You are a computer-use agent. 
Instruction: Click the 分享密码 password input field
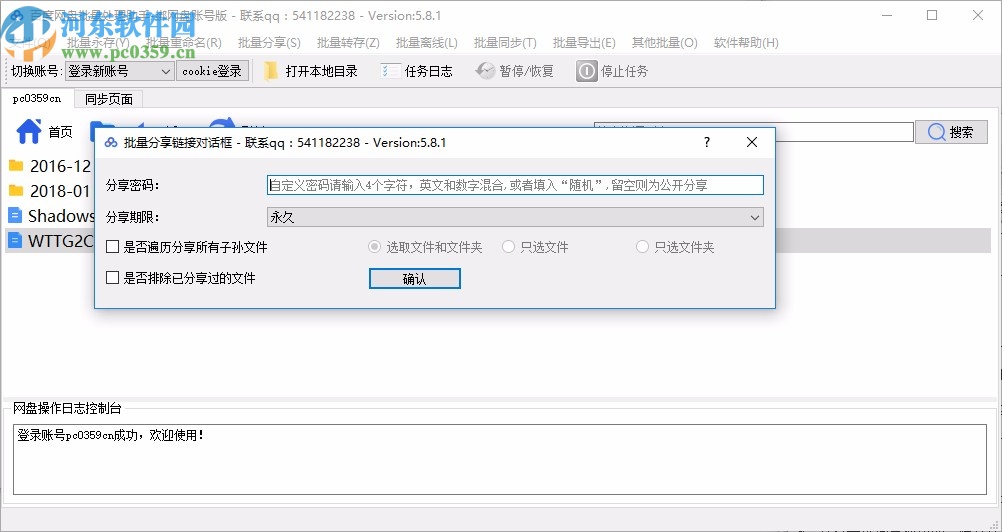click(x=515, y=185)
